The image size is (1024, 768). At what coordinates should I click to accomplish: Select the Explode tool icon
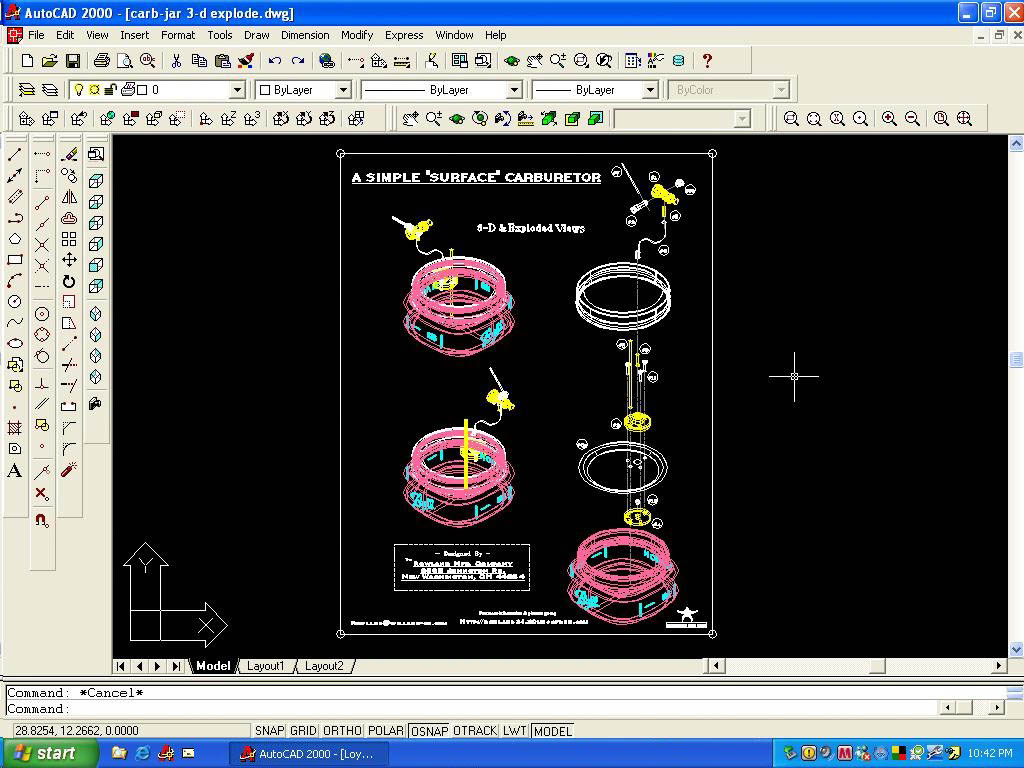(x=69, y=470)
